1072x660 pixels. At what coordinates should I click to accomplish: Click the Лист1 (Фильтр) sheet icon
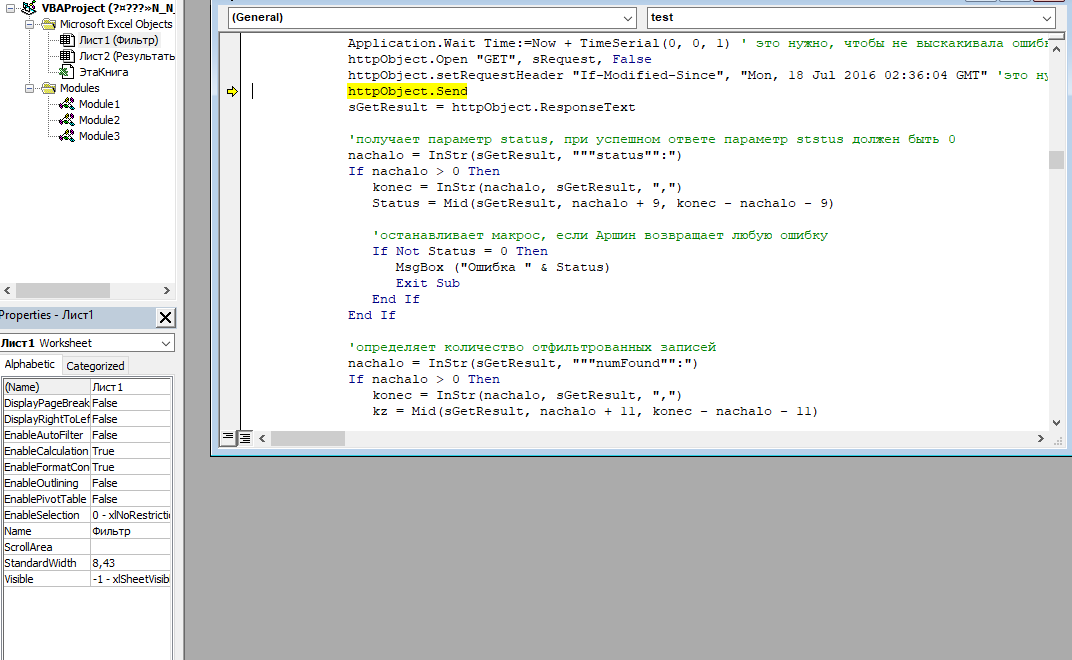point(67,40)
